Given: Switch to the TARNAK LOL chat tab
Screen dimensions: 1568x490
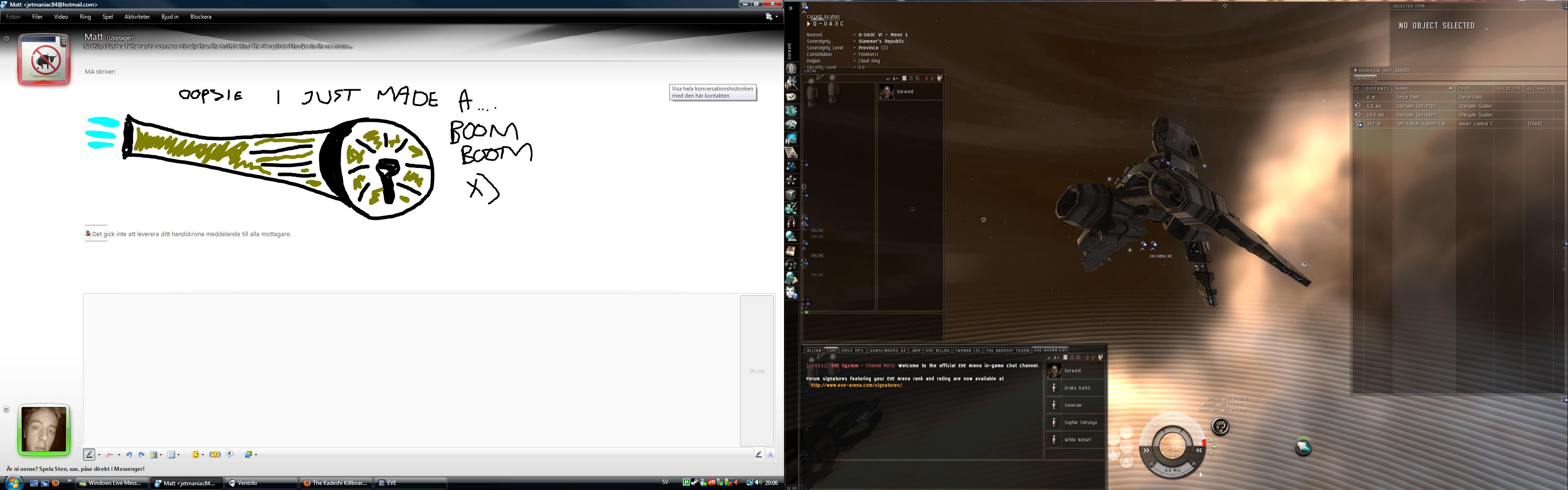Looking at the screenshot, I should tap(968, 350).
